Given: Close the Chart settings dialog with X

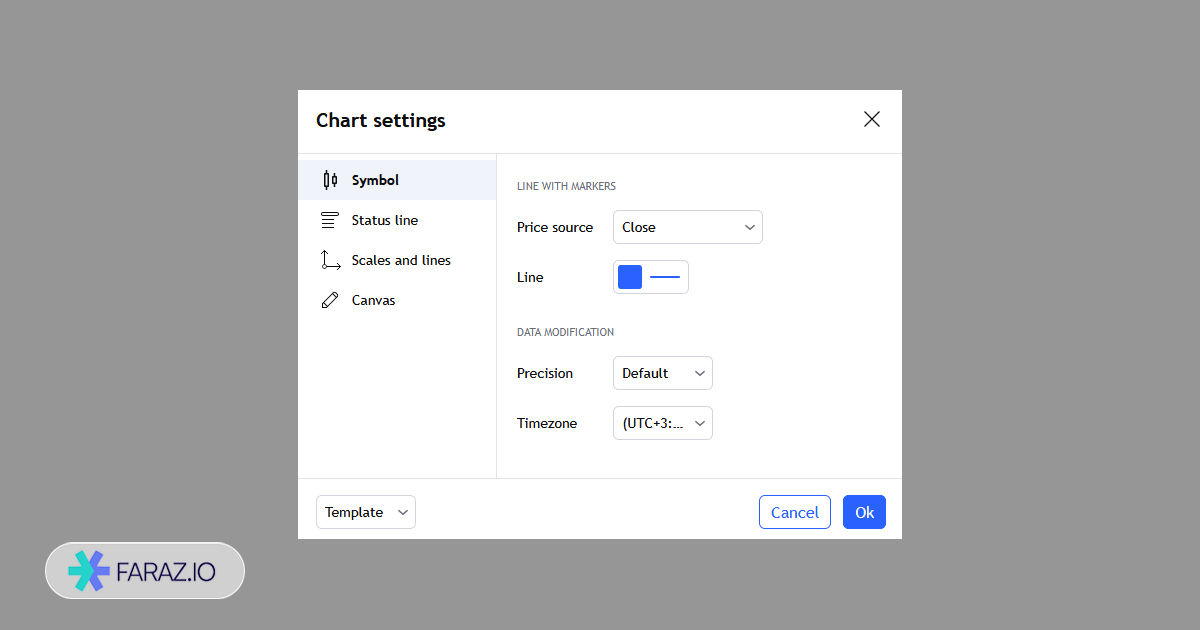Looking at the screenshot, I should (872, 120).
